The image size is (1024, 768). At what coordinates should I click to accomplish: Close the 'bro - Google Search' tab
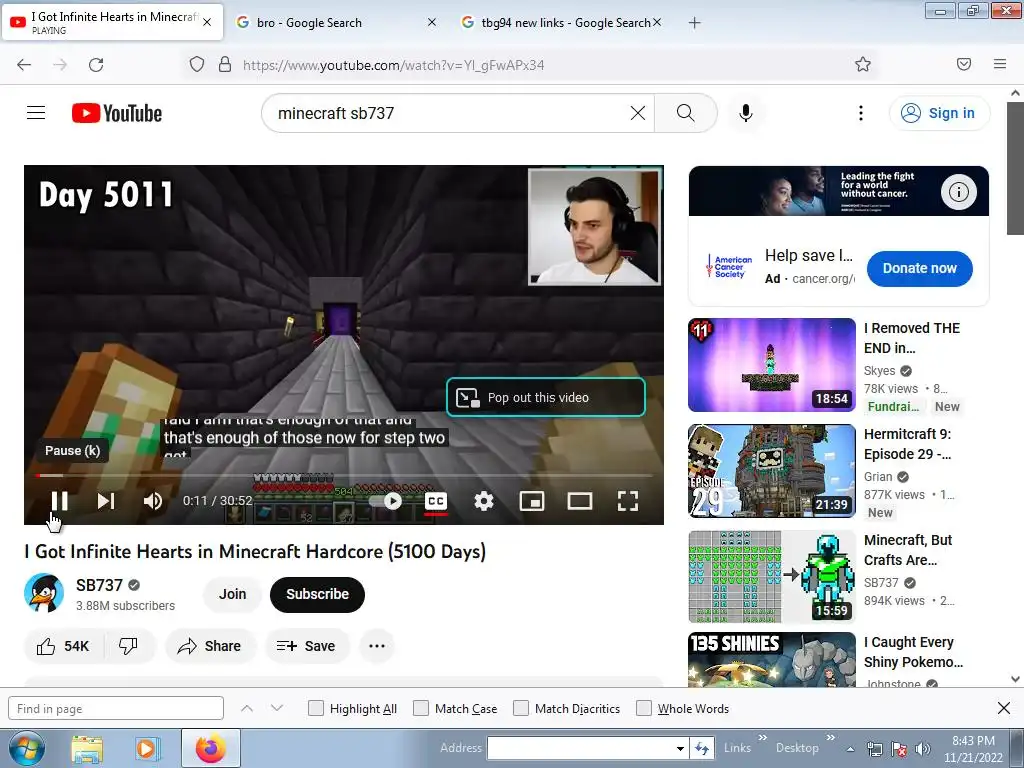[x=432, y=22]
